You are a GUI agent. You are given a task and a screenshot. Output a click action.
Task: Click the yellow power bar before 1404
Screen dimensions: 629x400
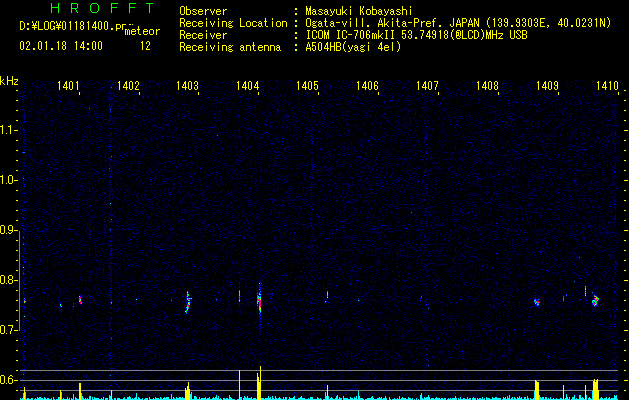[x=239, y=384]
